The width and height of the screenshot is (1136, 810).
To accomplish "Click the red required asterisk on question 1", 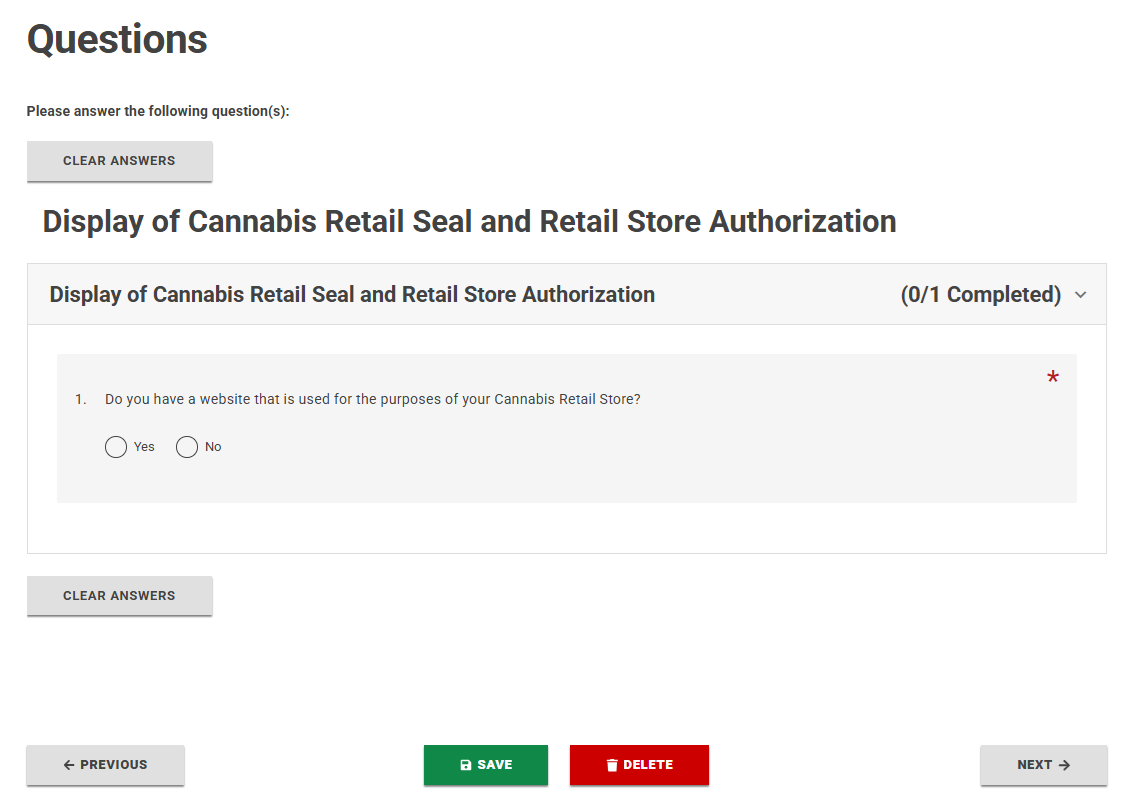I will pos(1053,377).
